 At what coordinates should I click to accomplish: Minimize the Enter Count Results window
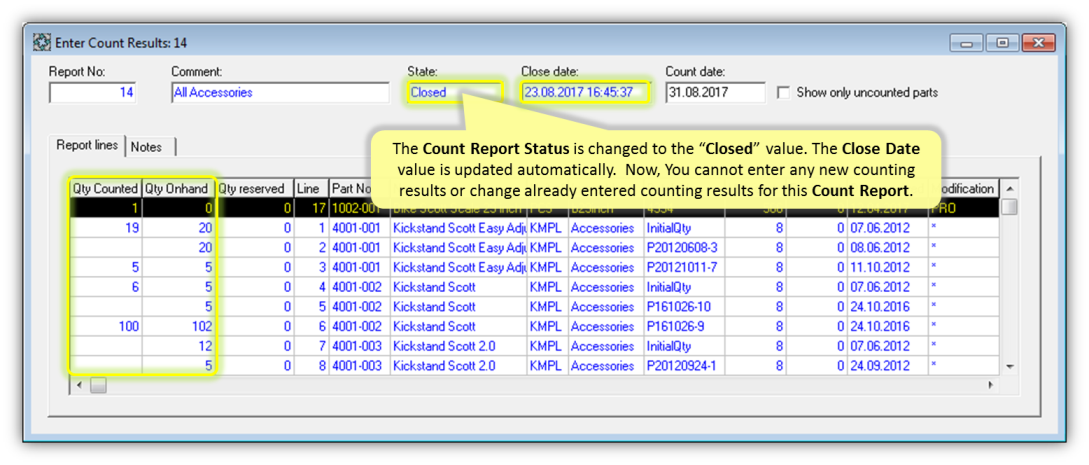coord(966,43)
